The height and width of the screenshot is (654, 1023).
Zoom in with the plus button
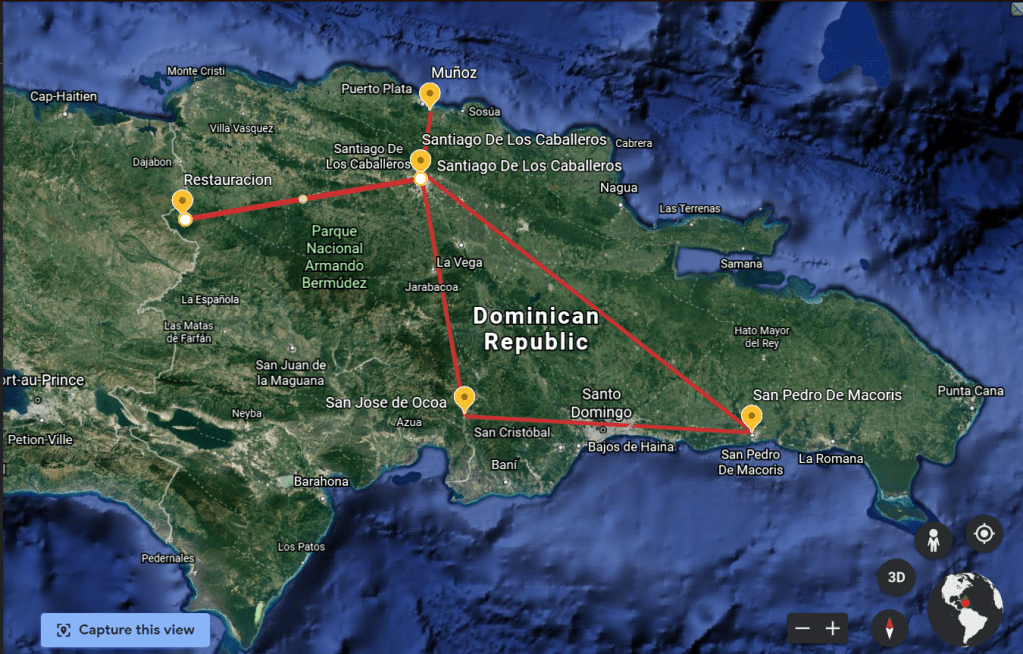click(833, 629)
